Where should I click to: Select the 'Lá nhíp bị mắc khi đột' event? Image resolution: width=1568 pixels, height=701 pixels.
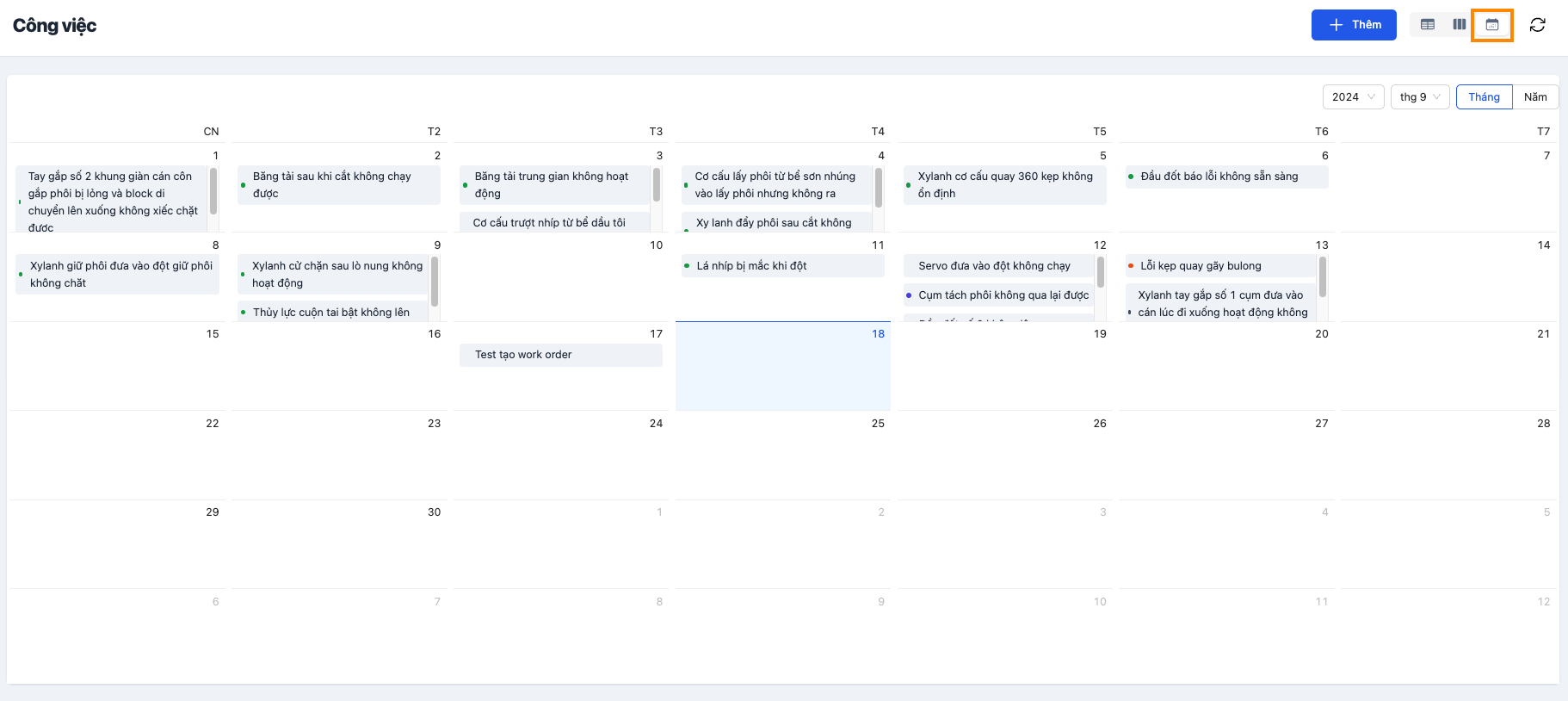(782, 266)
